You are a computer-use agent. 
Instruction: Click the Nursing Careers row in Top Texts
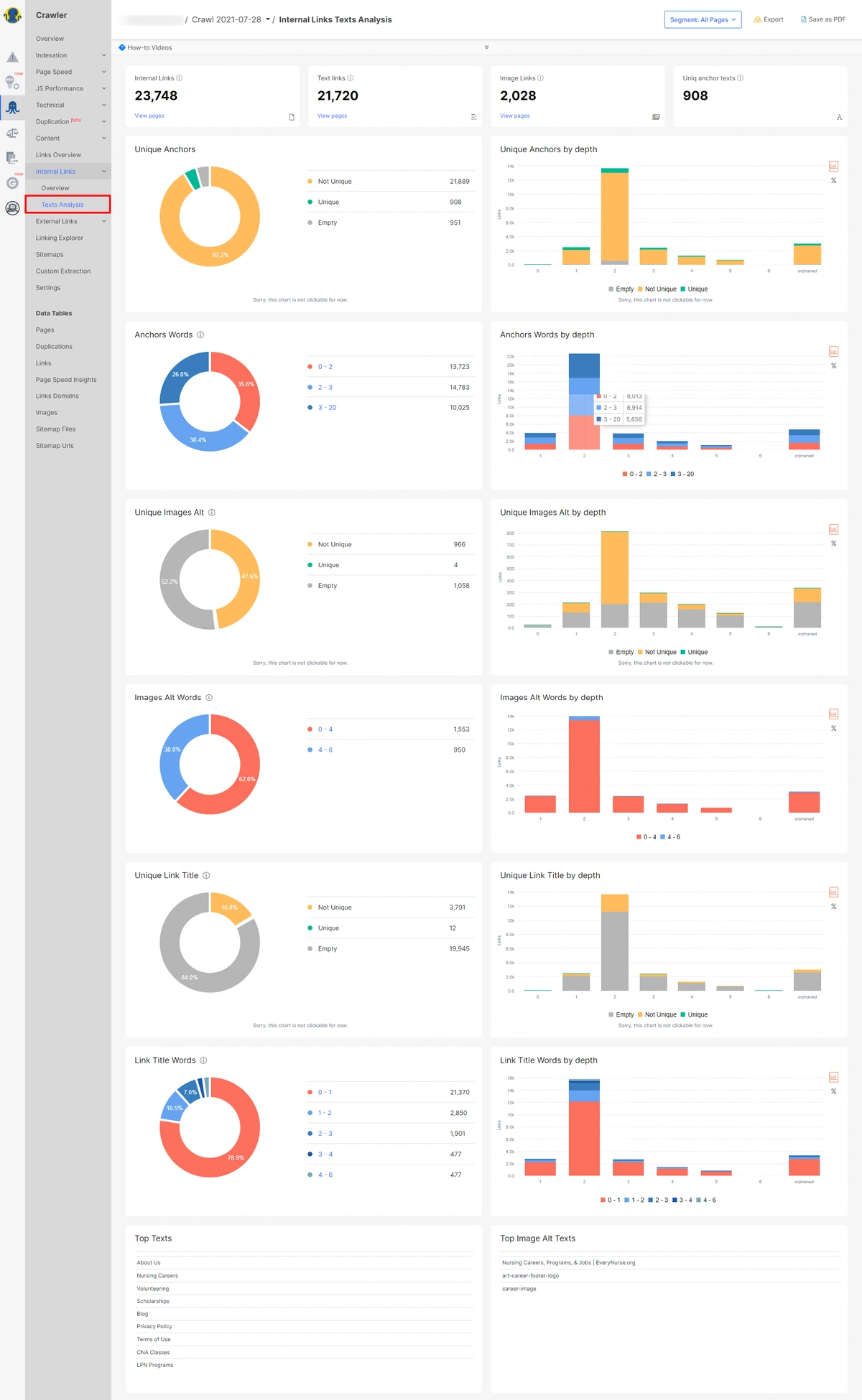click(158, 1276)
